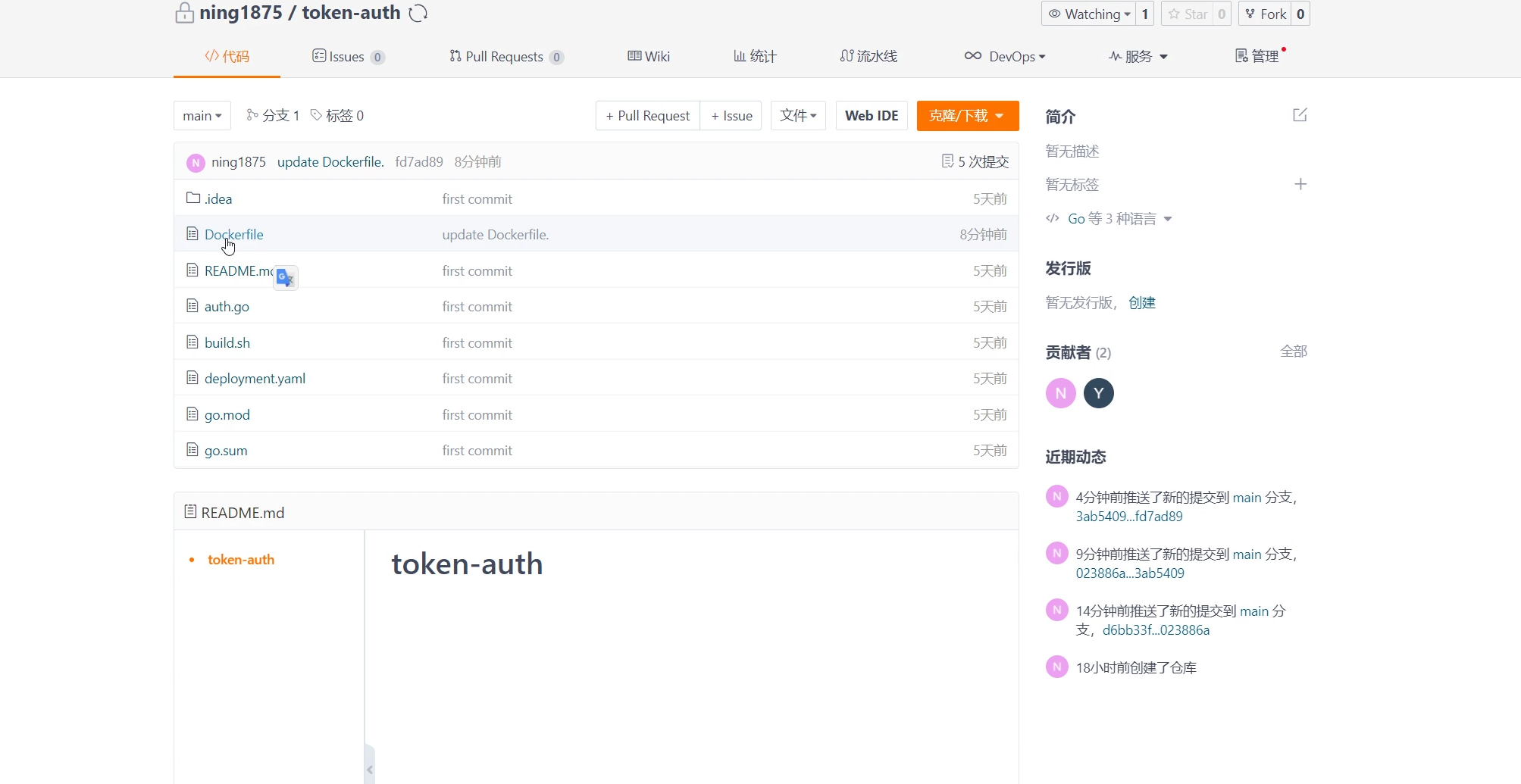Click ning1875 avatar in commit header

(196, 162)
